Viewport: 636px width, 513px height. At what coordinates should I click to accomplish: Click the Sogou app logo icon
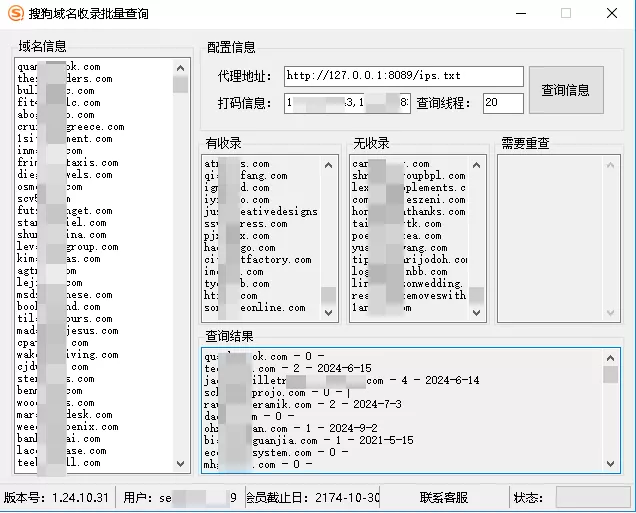click(16, 13)
